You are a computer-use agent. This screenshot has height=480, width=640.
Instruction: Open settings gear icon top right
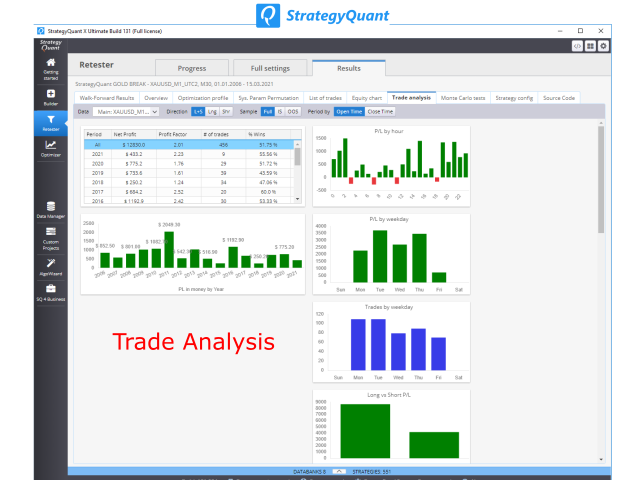point(603,46)
